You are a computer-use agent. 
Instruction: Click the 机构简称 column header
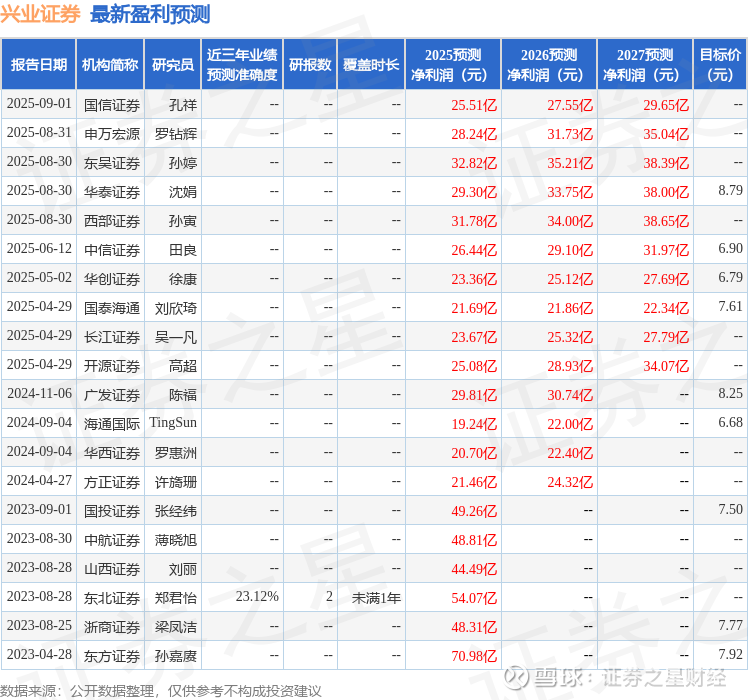[x=110, y=65]
